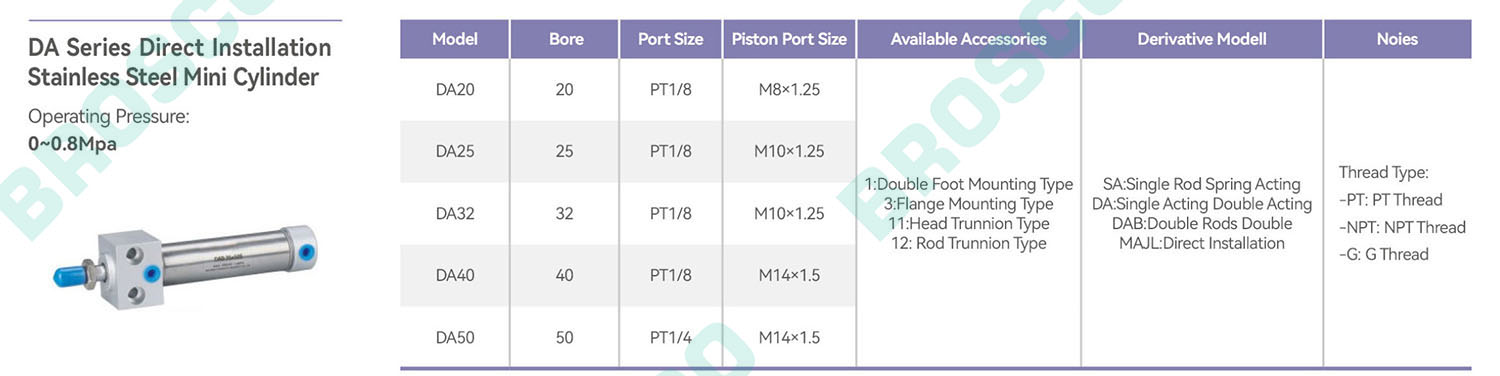Select the DA20 model cell
Image resolution: width=1500 pixels, height=376 pixels.
click(x=455, y=90)
